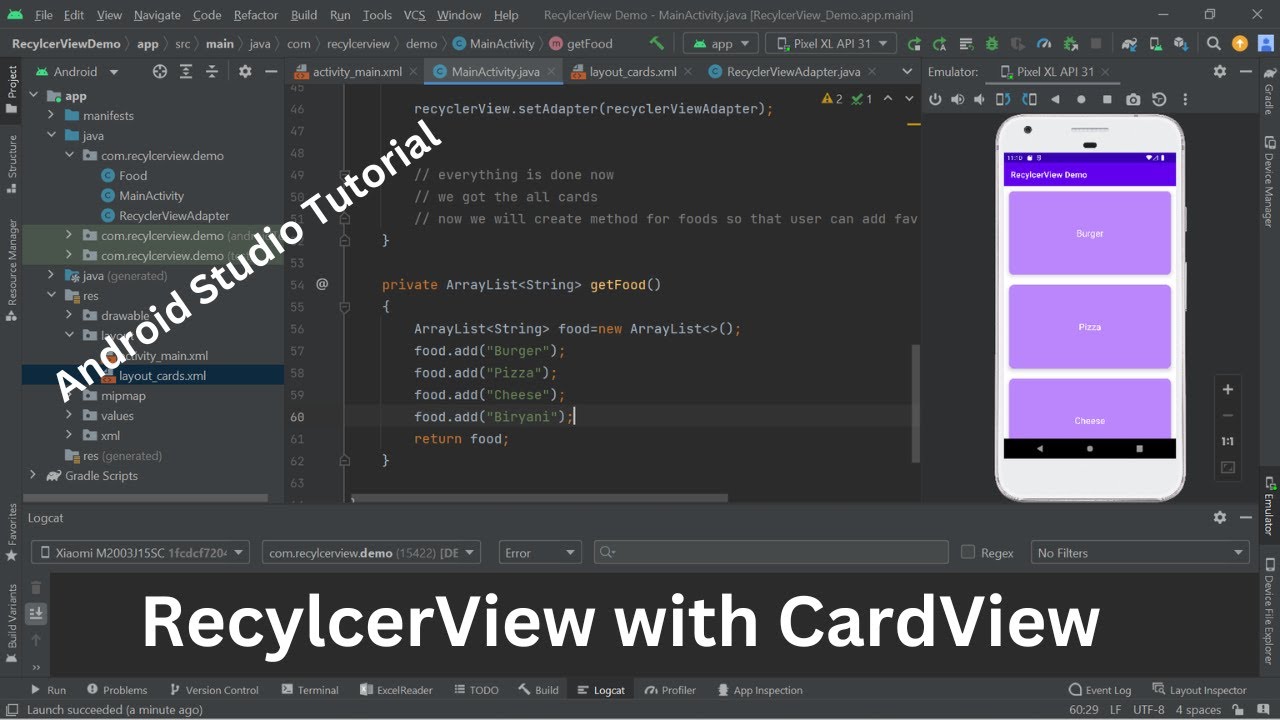
Task: Open the com.recylcerview.demo process dropdown
Action: click(371, 552)
